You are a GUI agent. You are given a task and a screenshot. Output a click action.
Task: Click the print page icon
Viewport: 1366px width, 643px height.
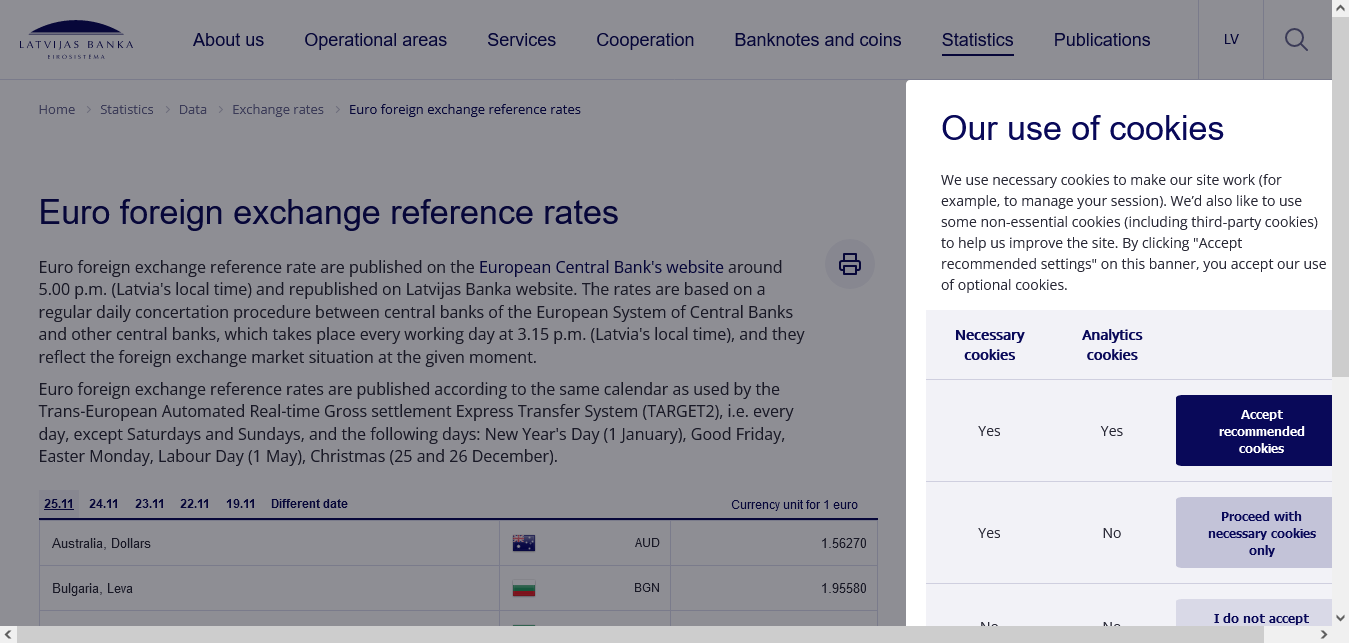point(850,265)
